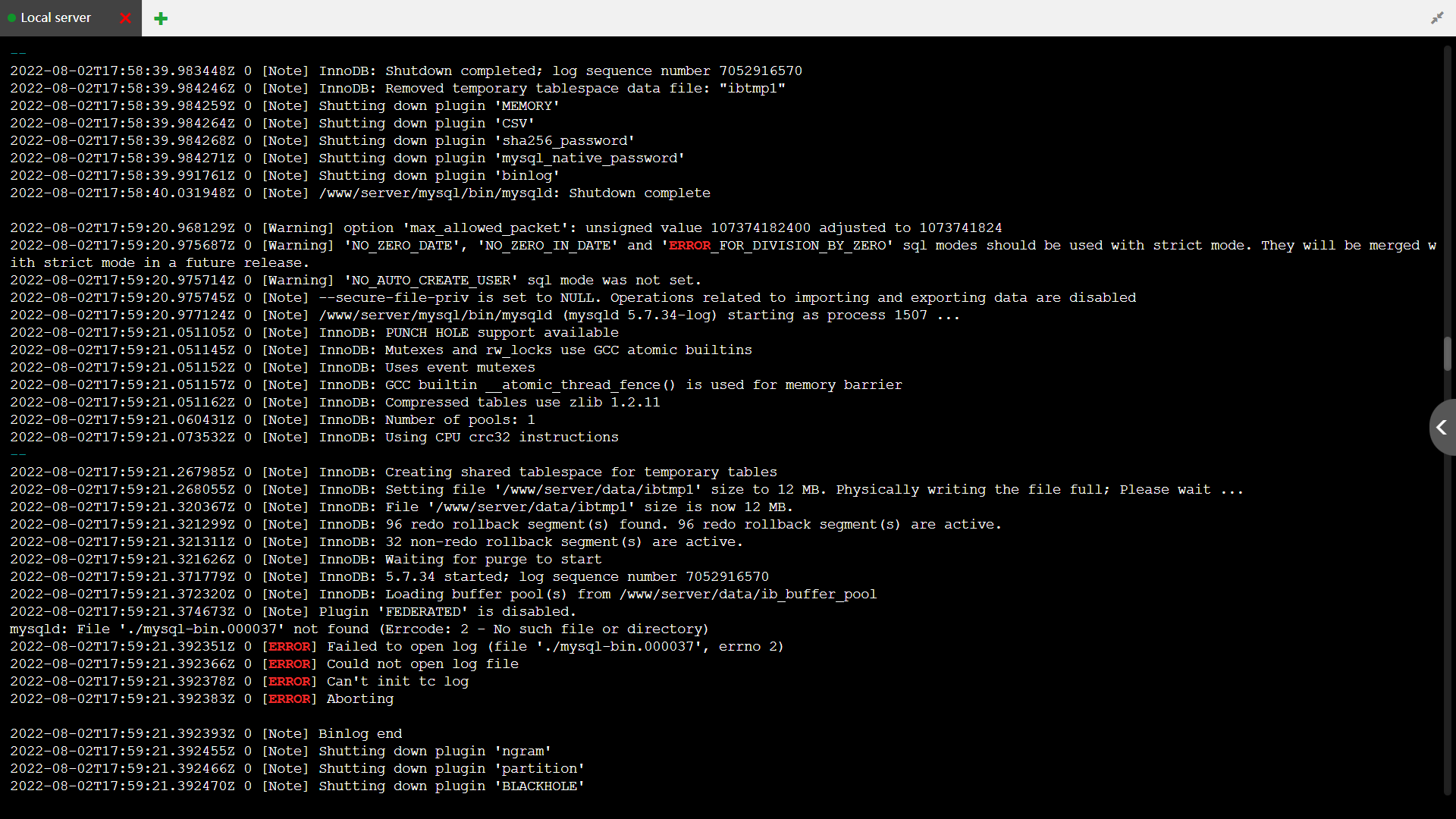Click the 'Shutdown complete' mysqld line
The width and height of the screenshot is (1456, 819).
[515, 193]
